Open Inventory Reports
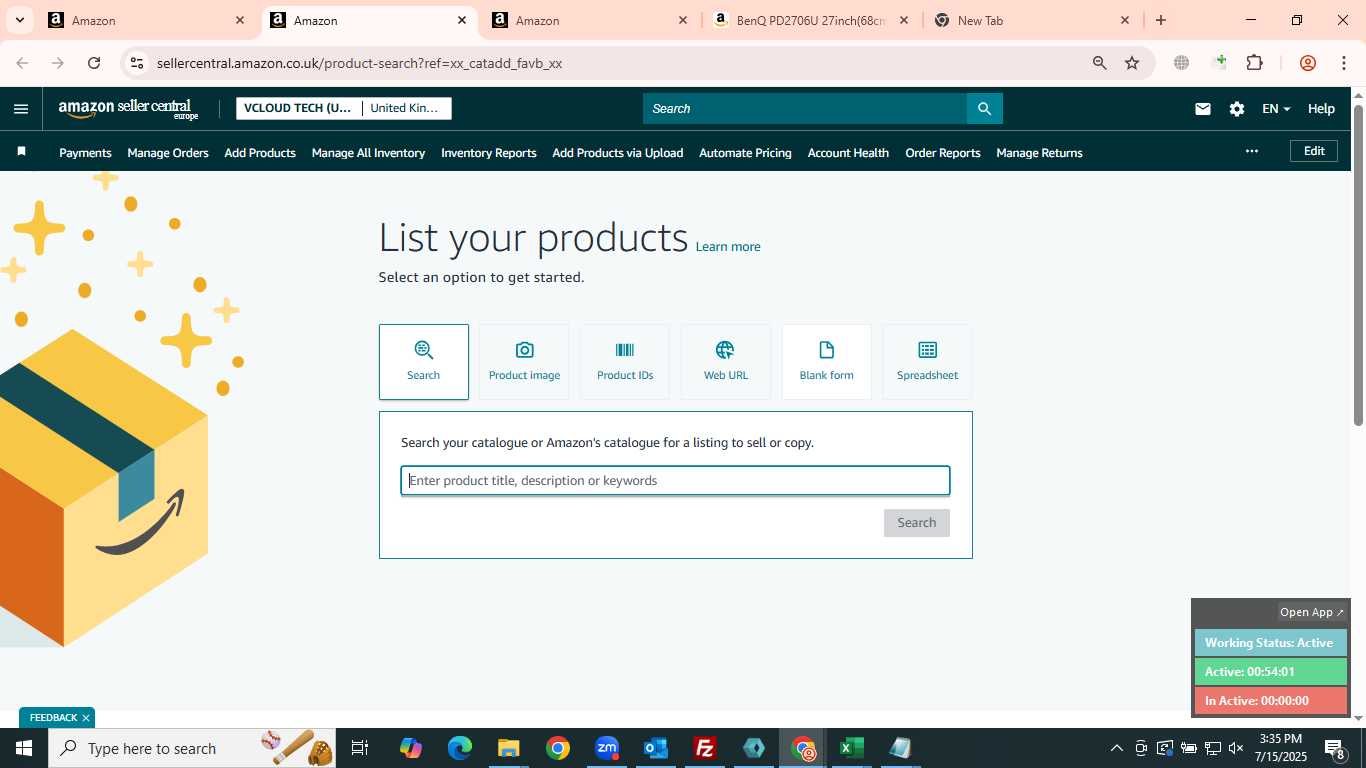This screenshot has height=768, width=1366. pyautogui.click(x=489, y=153)
